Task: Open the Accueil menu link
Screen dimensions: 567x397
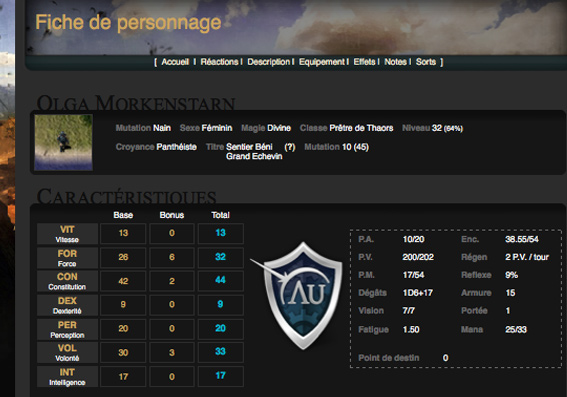Action: (x=175, y=62)
